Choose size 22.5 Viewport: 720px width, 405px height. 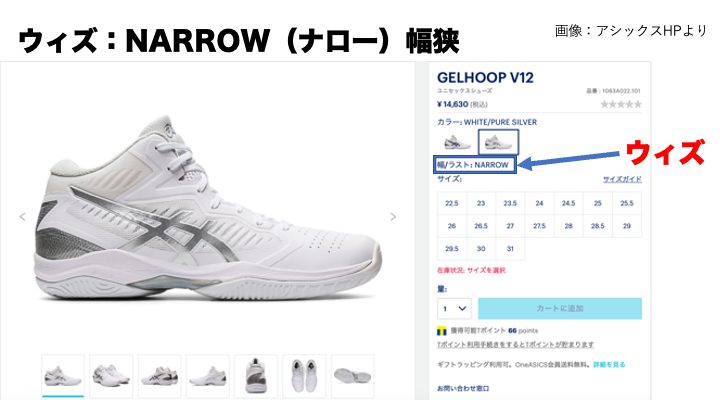pos(452,203)
